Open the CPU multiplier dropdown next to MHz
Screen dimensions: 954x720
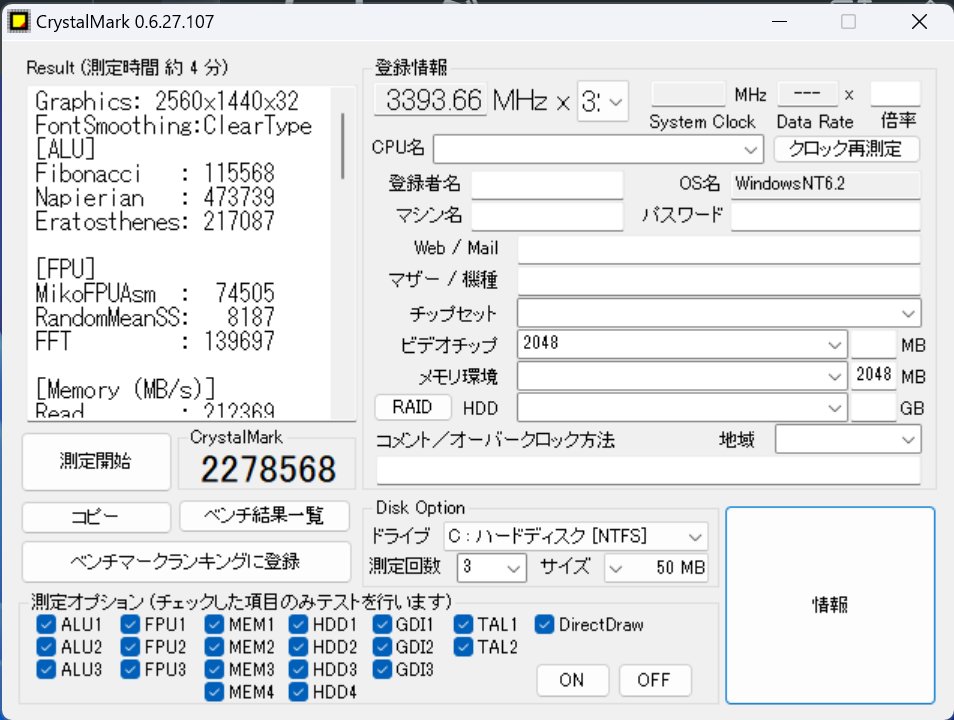[602, 101]
